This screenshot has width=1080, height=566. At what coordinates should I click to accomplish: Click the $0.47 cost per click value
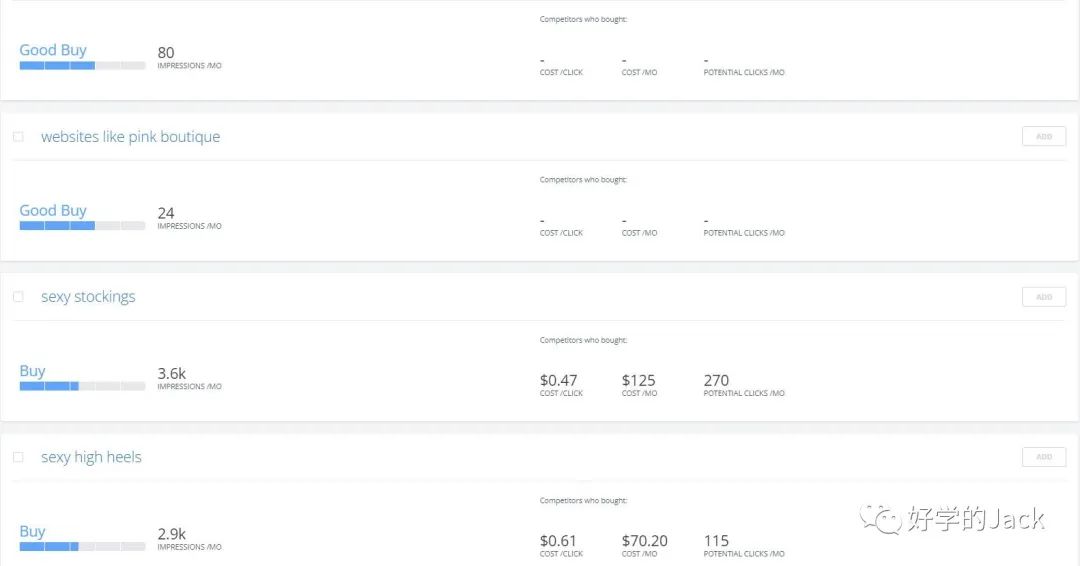[558, 381]
